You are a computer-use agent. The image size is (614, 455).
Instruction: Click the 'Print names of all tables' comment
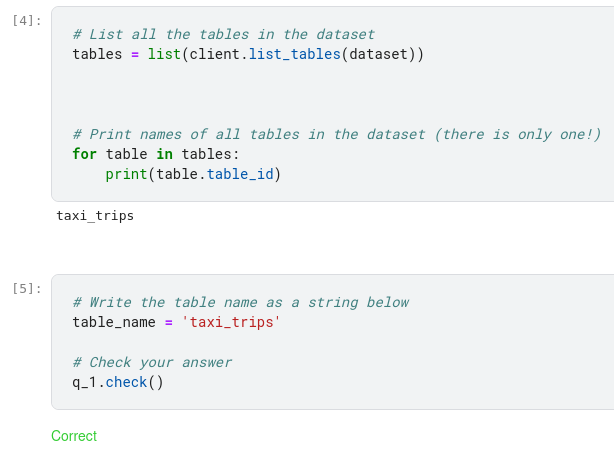click(x=337, y=134)
